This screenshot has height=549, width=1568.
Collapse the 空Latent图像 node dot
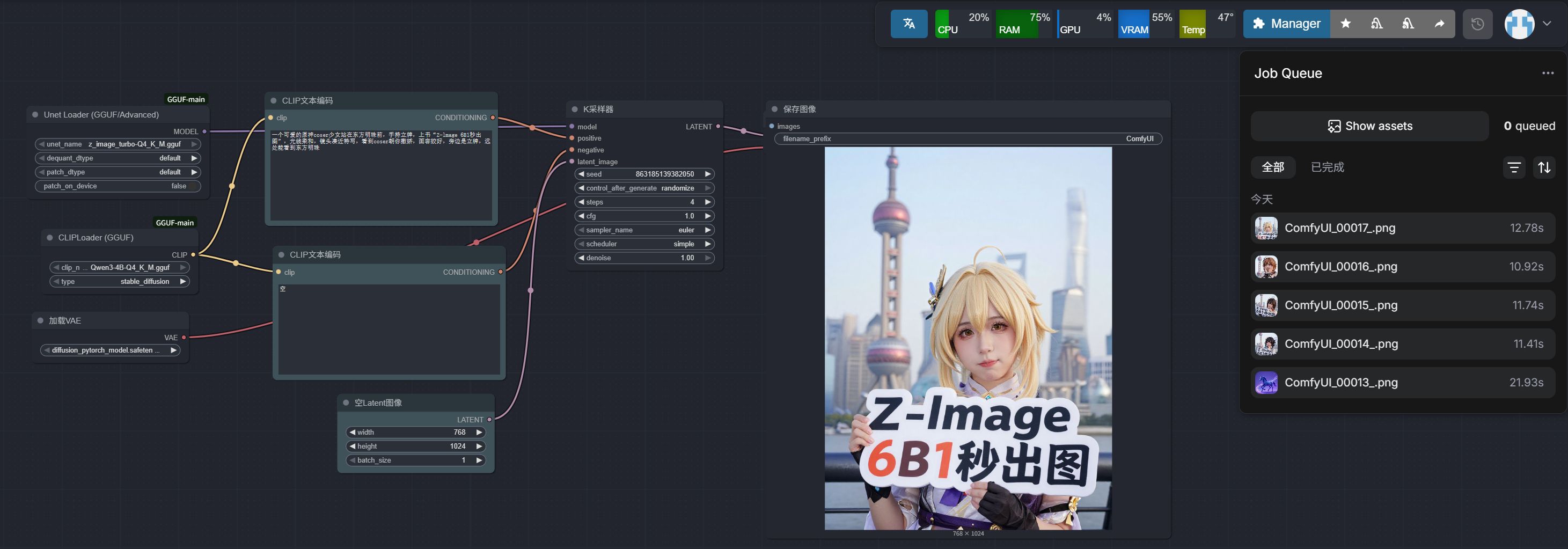(346, 403)
